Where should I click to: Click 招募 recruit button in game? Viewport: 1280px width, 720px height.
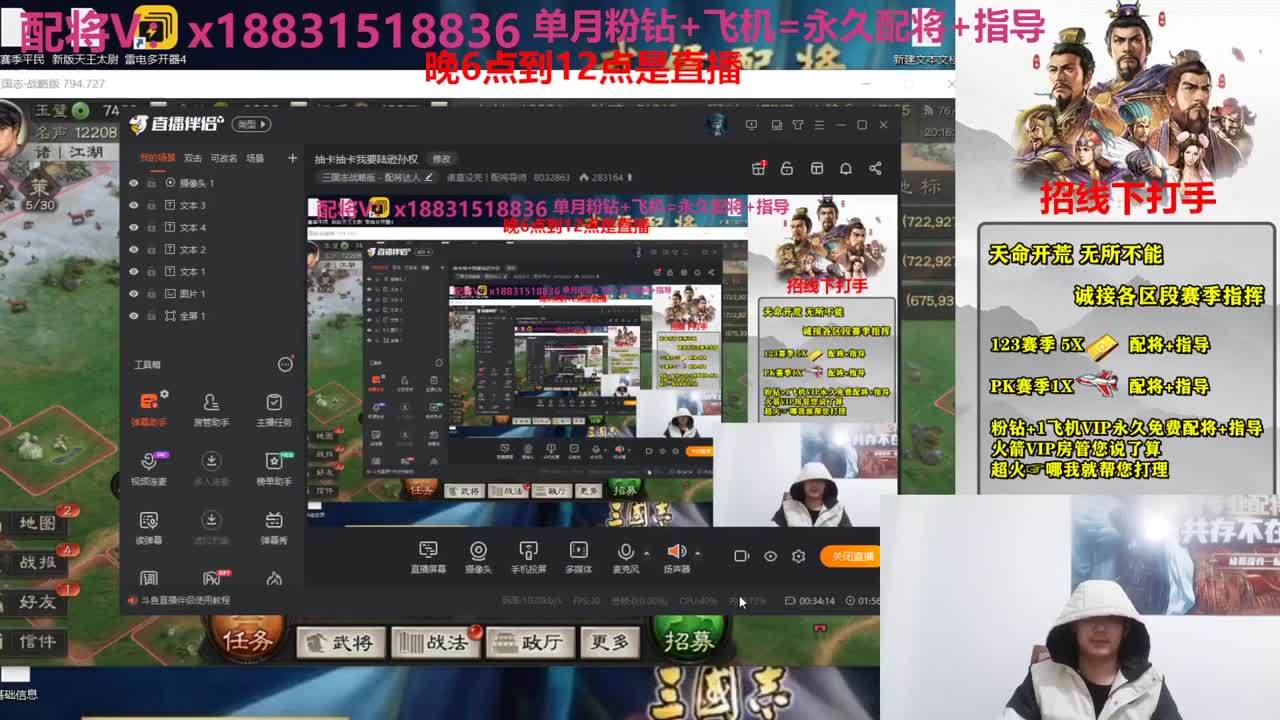pyautogui.click(x=688, y=639)
